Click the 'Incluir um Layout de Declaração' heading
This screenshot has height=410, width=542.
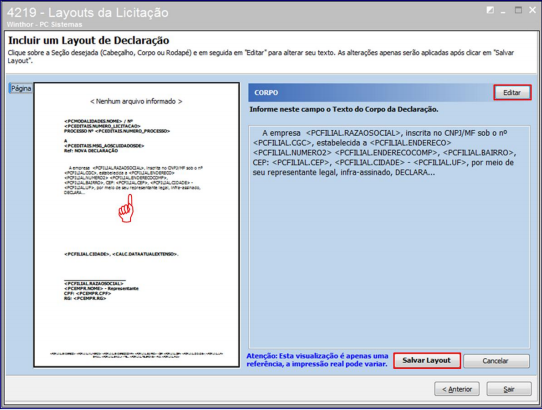point(88,40)
